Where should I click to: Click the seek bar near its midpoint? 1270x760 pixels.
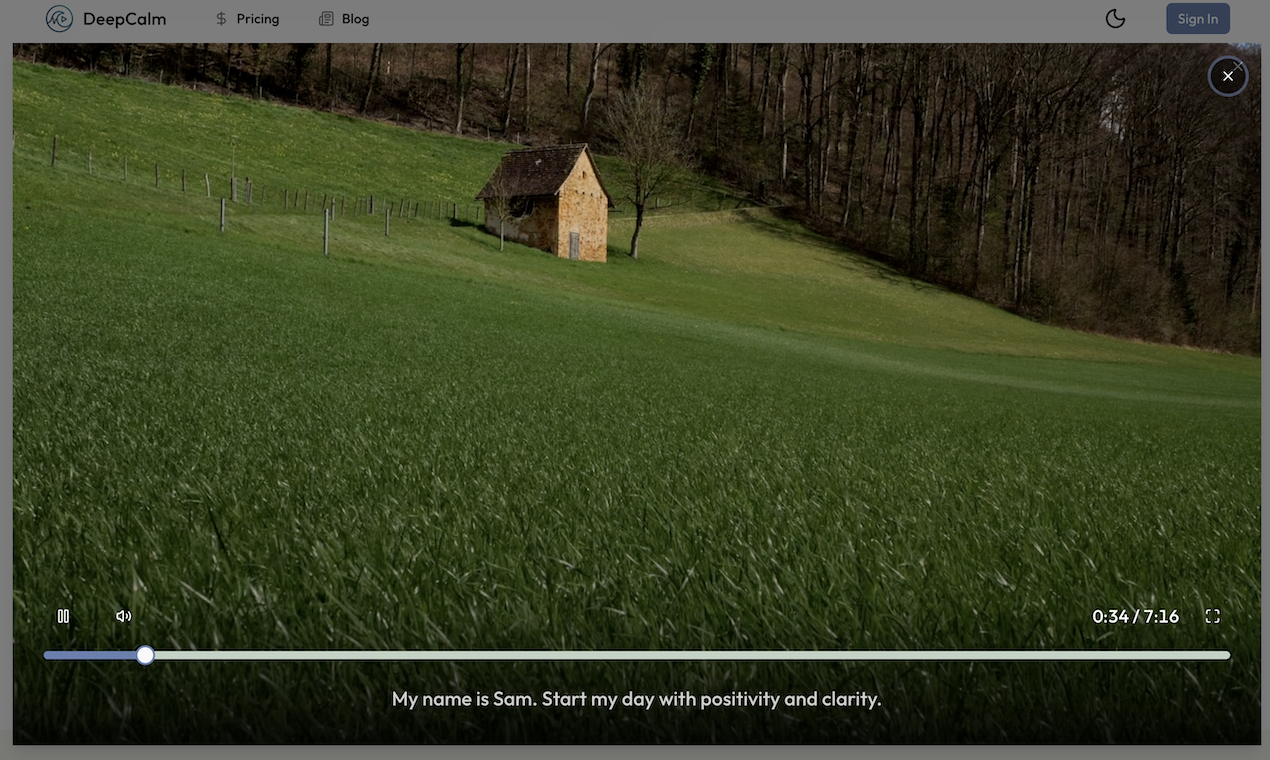[x=636, y=655]
